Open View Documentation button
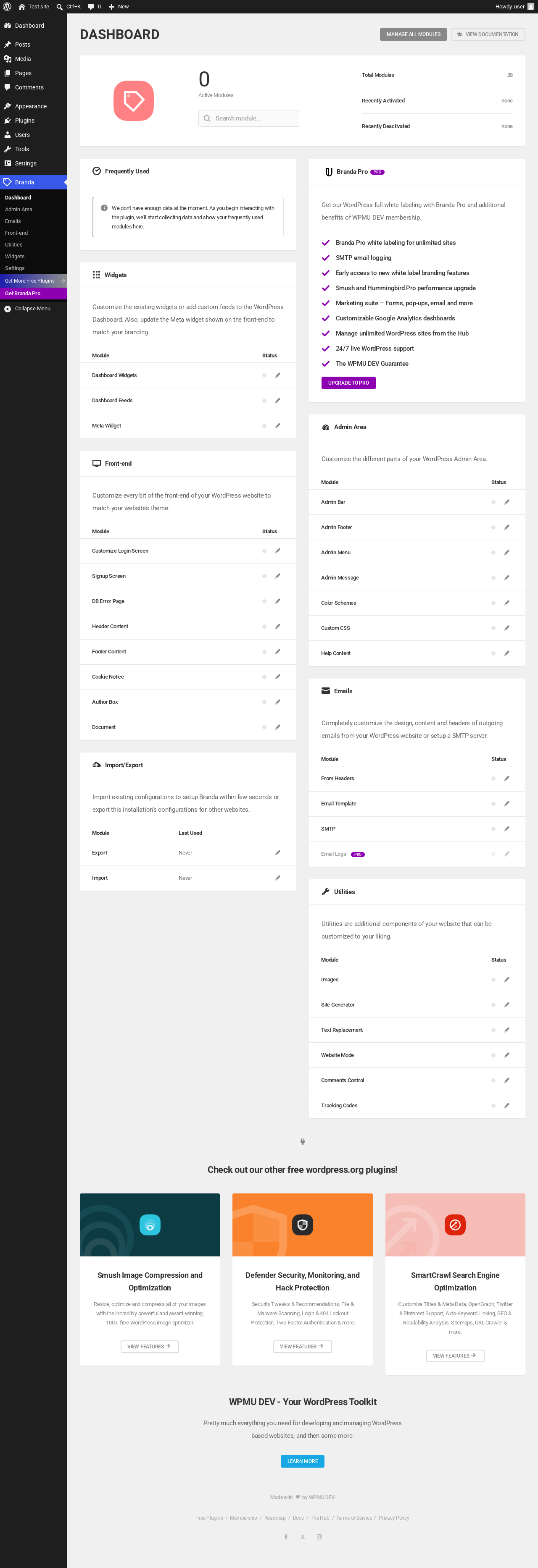538x1568 pixels. pos(488,35)
